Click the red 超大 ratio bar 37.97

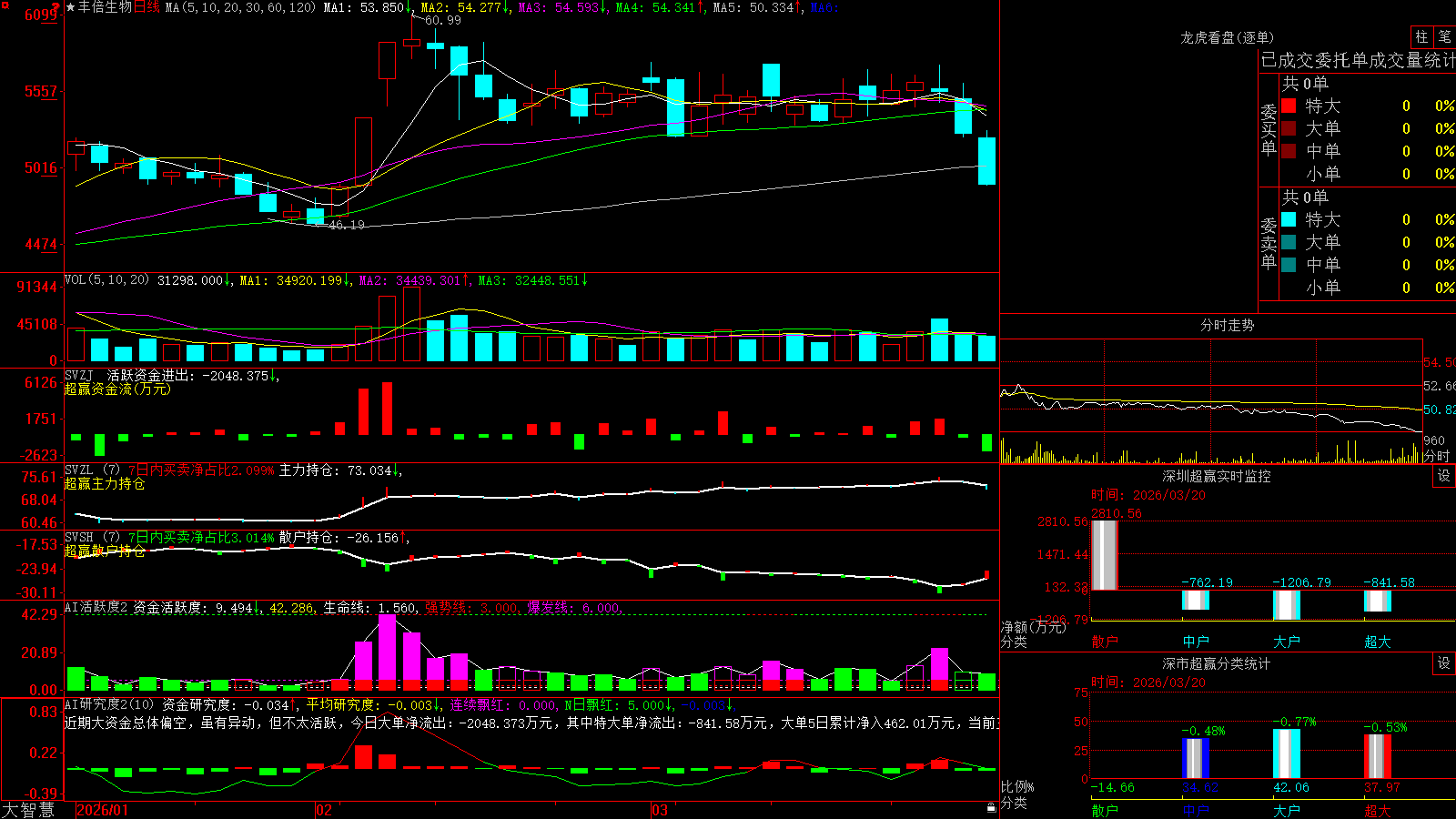pos(1378,756)
